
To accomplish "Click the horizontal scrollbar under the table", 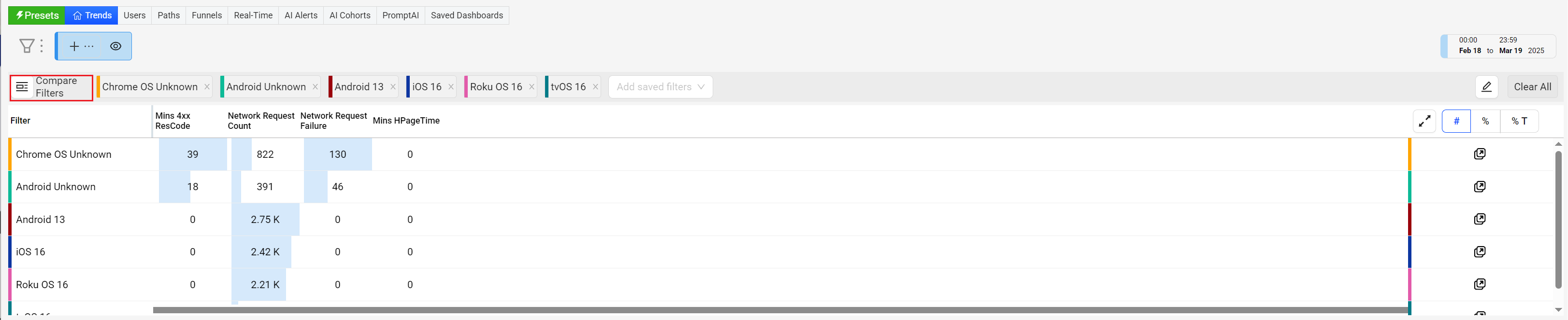I will click(x=779, y=310).
